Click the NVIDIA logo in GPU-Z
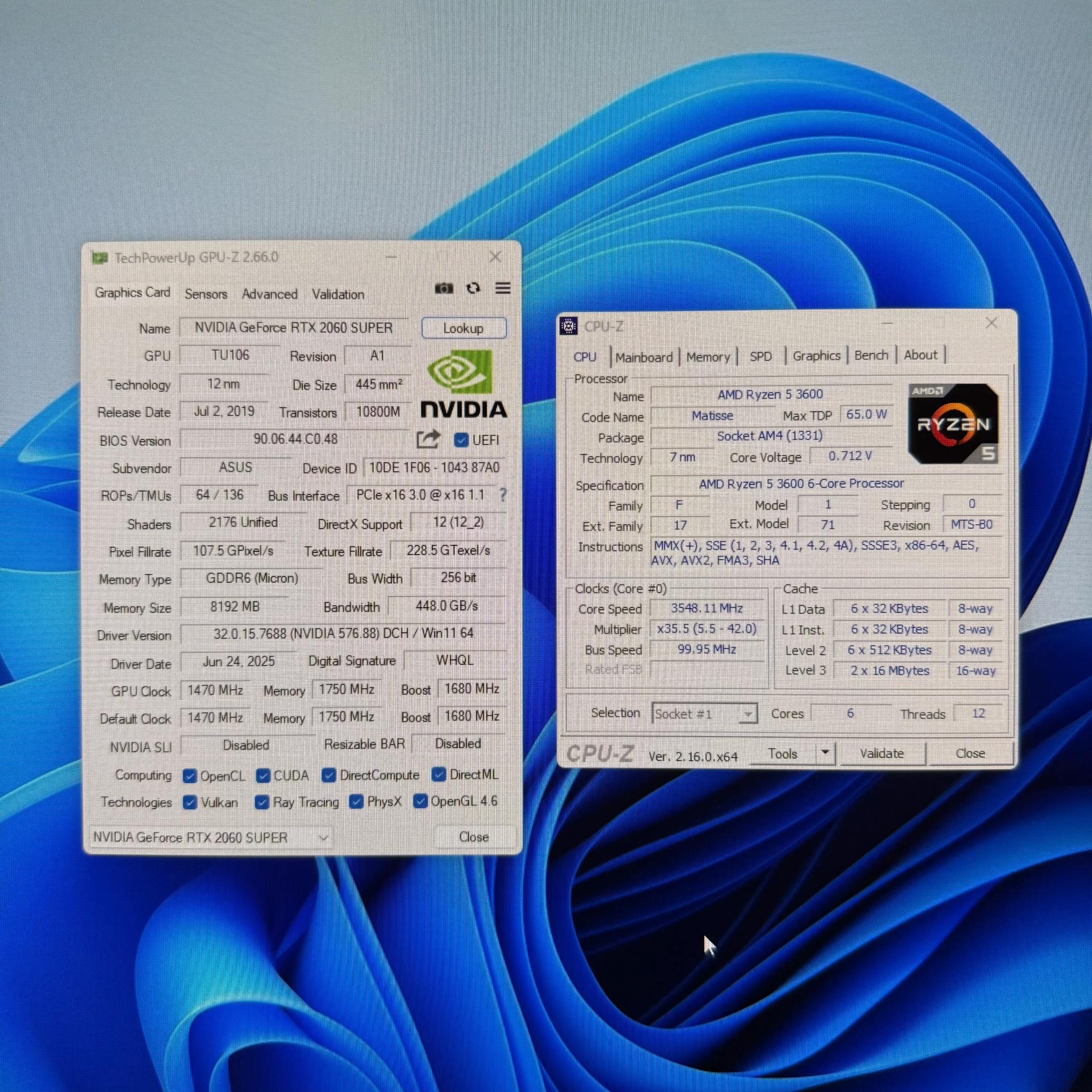This screenshot has width=1092, height=1092. 463,384
